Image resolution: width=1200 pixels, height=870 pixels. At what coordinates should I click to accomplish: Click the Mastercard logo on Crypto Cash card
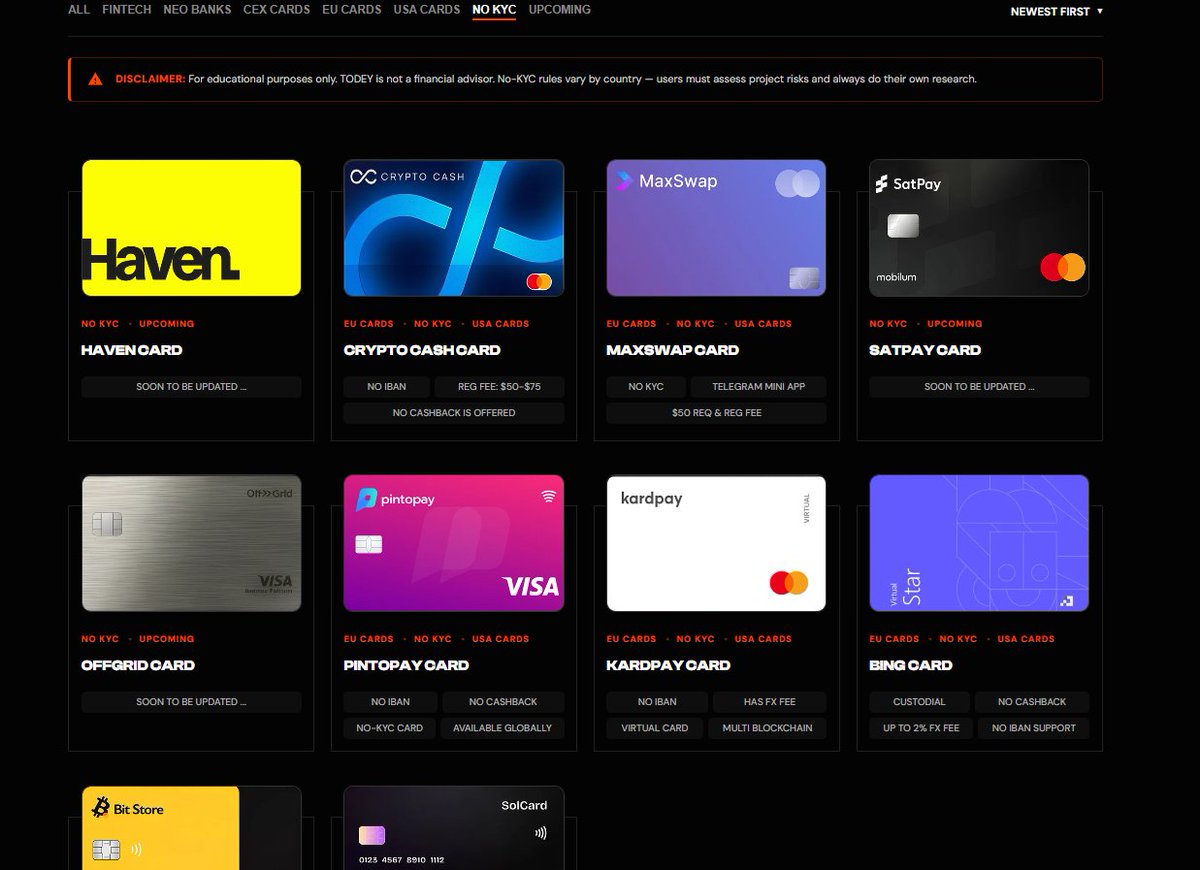(x=538, y=282)
